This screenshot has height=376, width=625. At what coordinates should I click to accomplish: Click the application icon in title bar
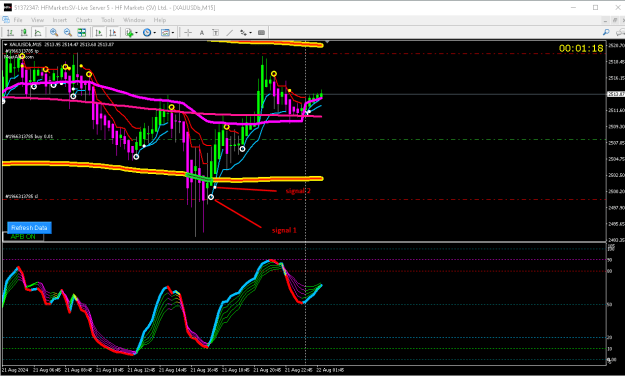[x=8, y=8]
